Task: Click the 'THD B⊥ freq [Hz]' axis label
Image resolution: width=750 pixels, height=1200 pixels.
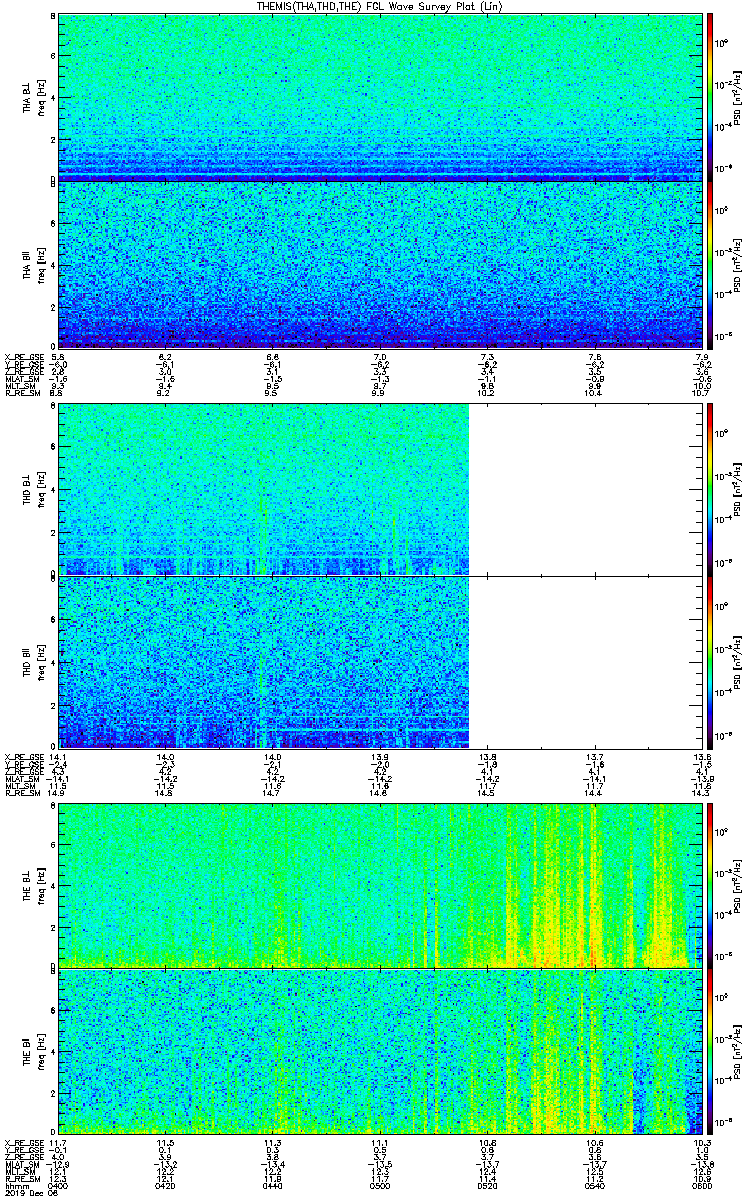Action: point(32,490)
